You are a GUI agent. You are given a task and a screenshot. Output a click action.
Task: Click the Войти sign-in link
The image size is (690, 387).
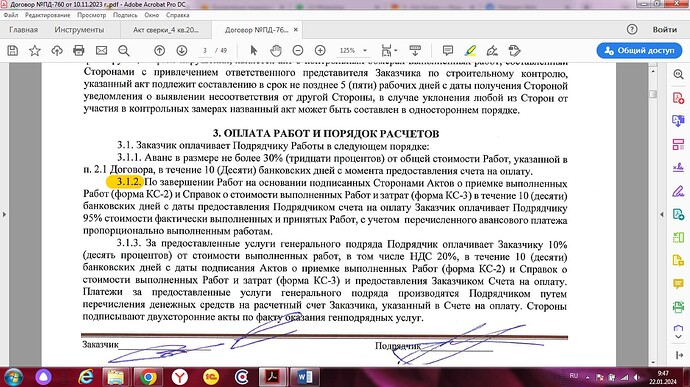click(664, 29)
